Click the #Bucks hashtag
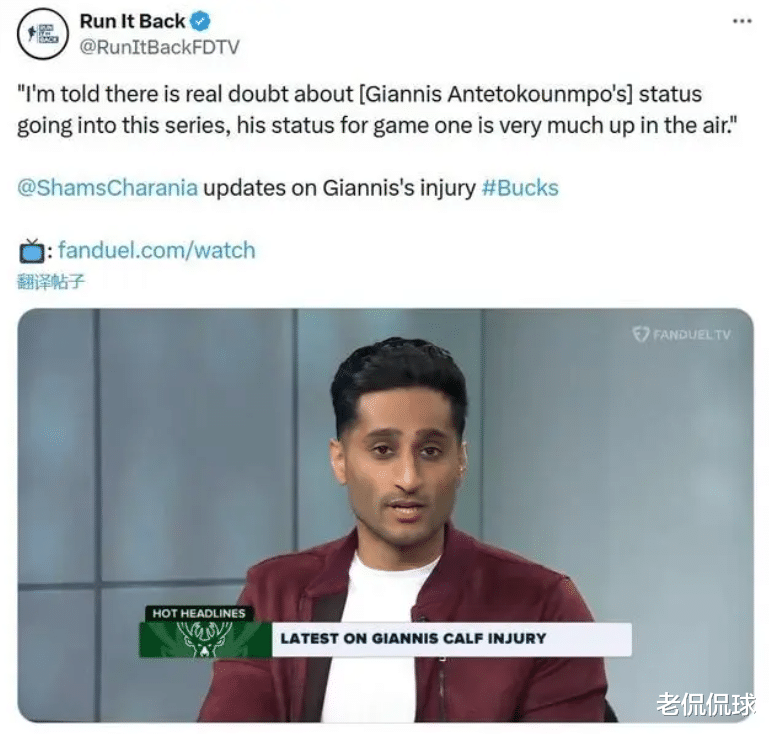Image resolution: width=769 pixels, height=734 pixels. [x=520, y=188]
